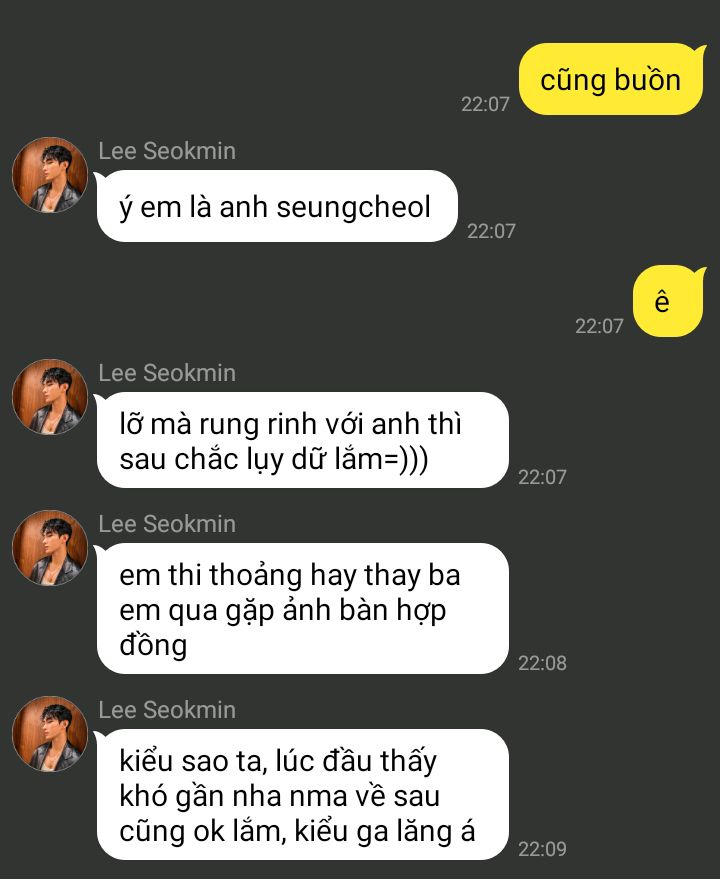
Task: Tap avatar beside "kiểu sao ta" message
Action: coord(50,734)
